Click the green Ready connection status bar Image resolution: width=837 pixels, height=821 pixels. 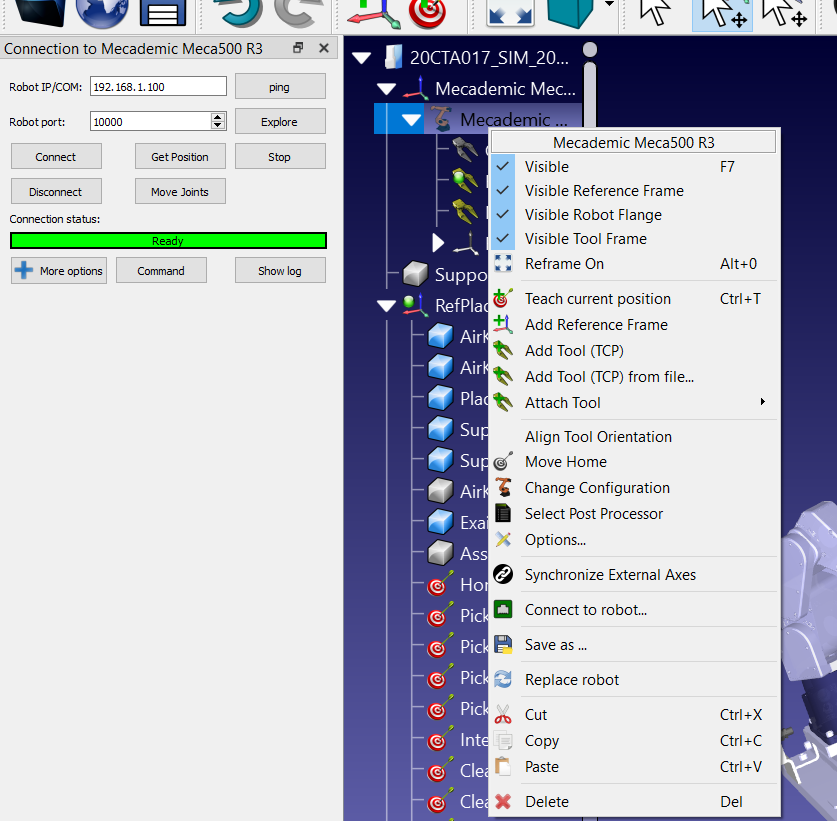tap(168, 241)
